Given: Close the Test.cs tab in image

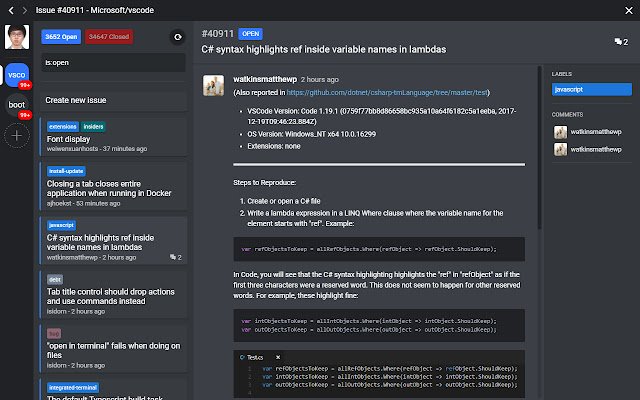Looking at the screenshot, I should click(x=278, y=358).
